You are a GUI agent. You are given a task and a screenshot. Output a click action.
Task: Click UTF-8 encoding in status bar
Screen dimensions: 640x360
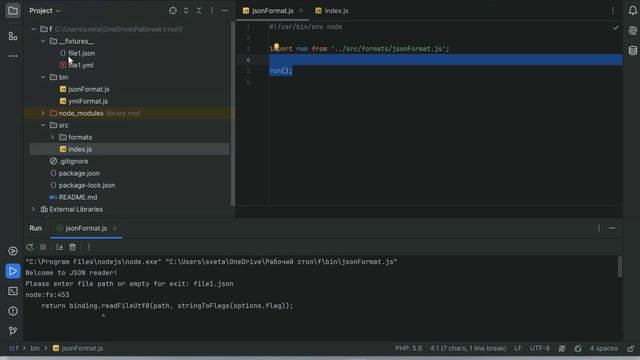[x=540, y=349]
